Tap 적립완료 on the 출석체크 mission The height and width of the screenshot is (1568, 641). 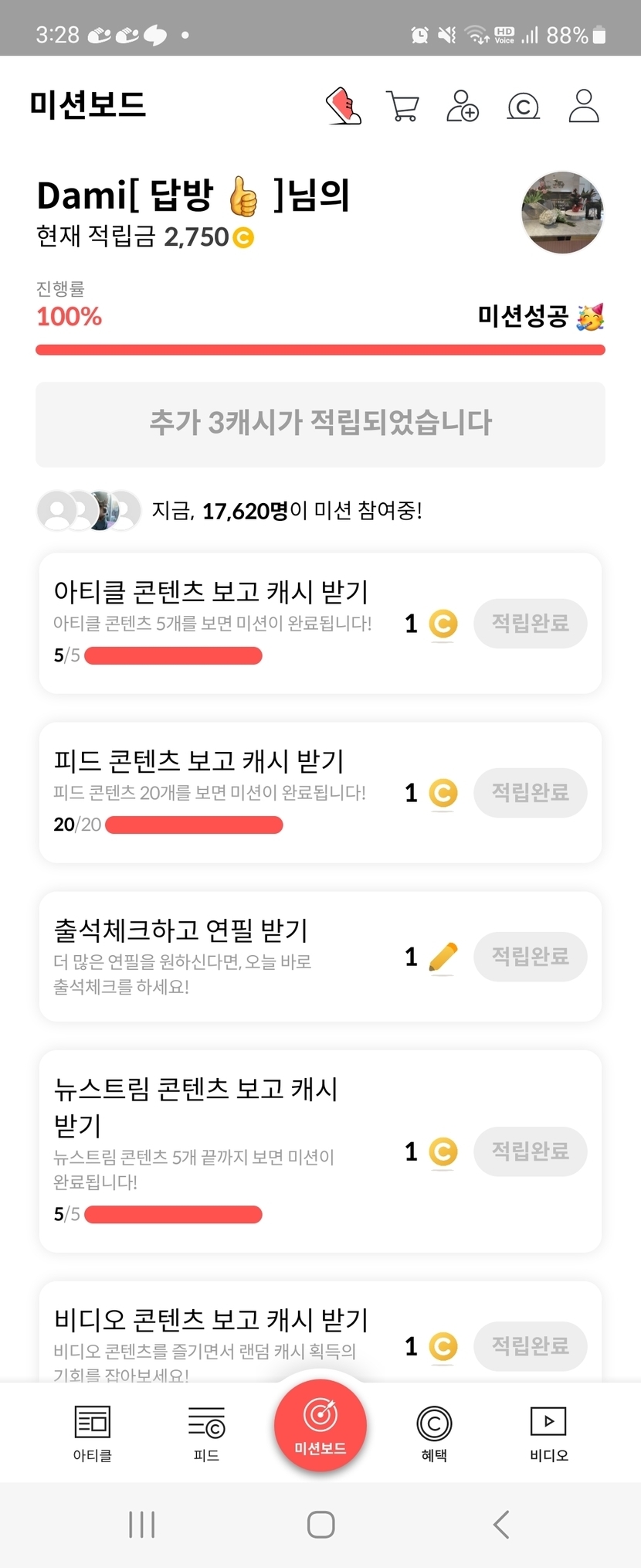click(531, 957)
